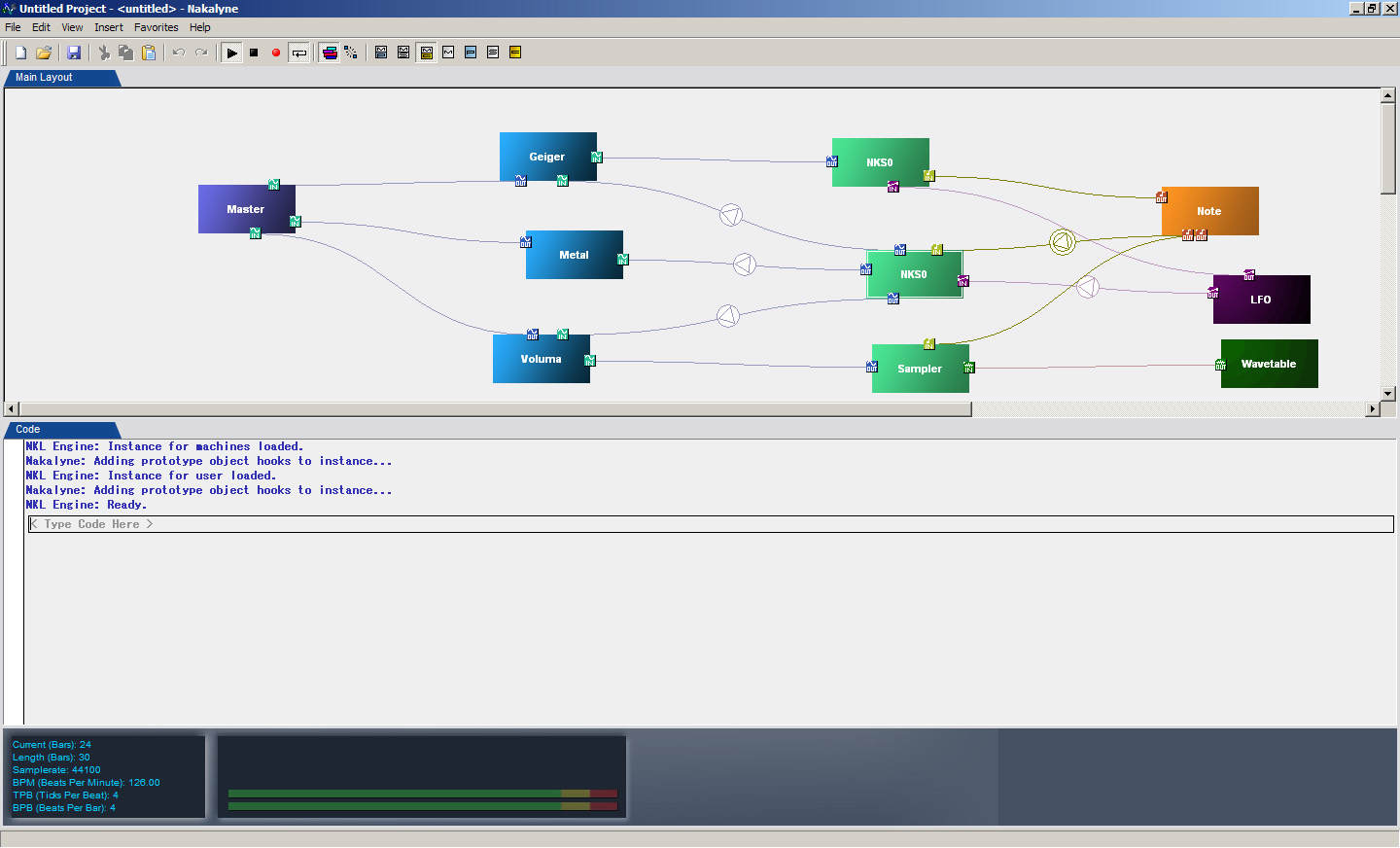
Task: Open the Help menu
Action: point(200,27)
